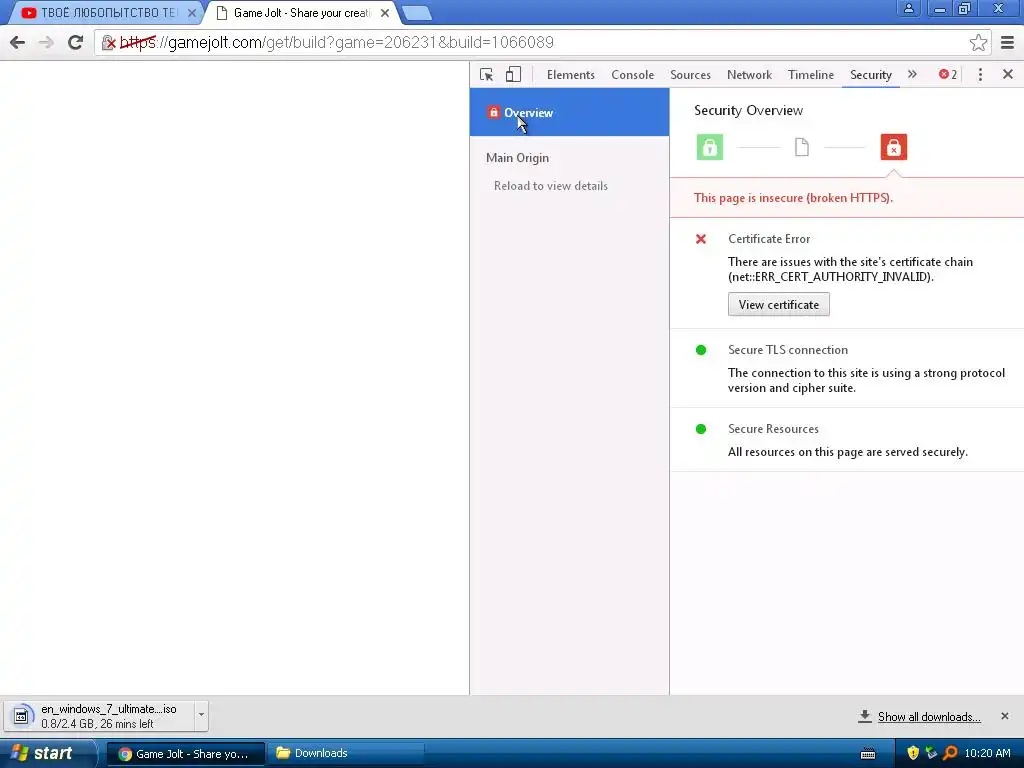Click the Reload to view details text
The height and width of the screenshot is (768, 1024).
551,186
